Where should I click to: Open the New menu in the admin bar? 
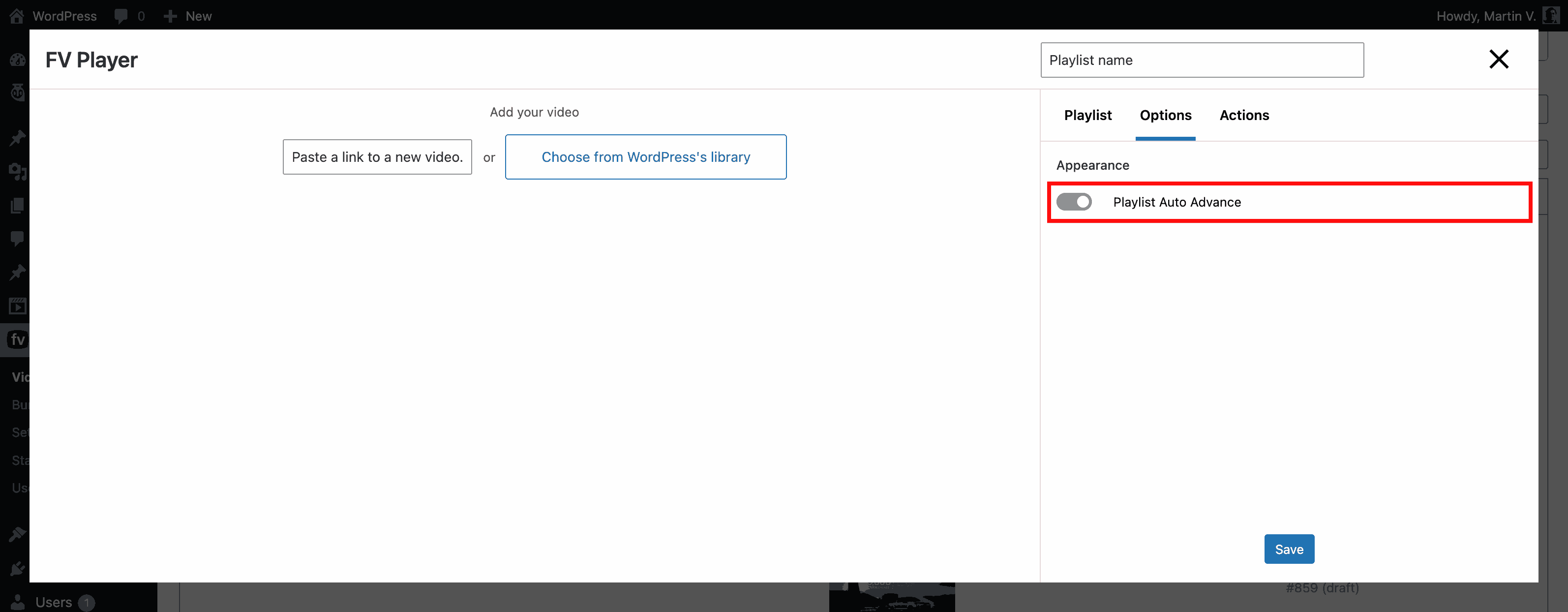point(187,16)
